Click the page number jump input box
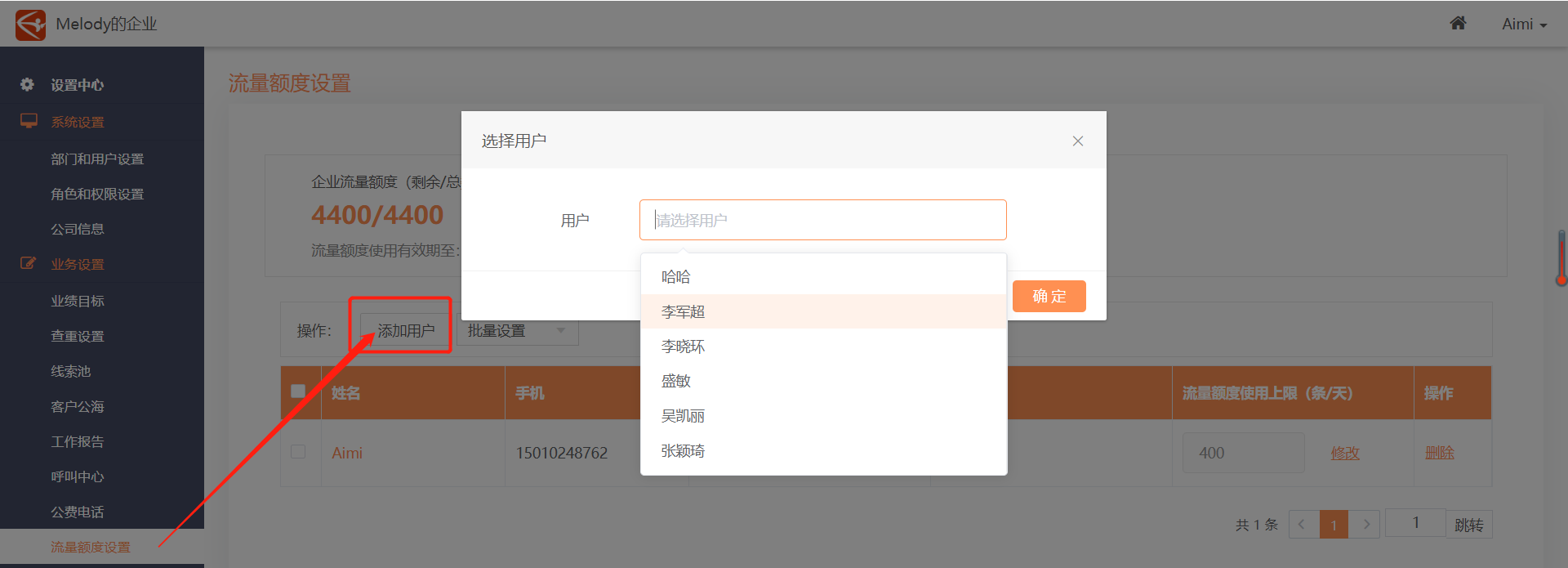Screen dimensions: 1568x568 pos(1415,523)
